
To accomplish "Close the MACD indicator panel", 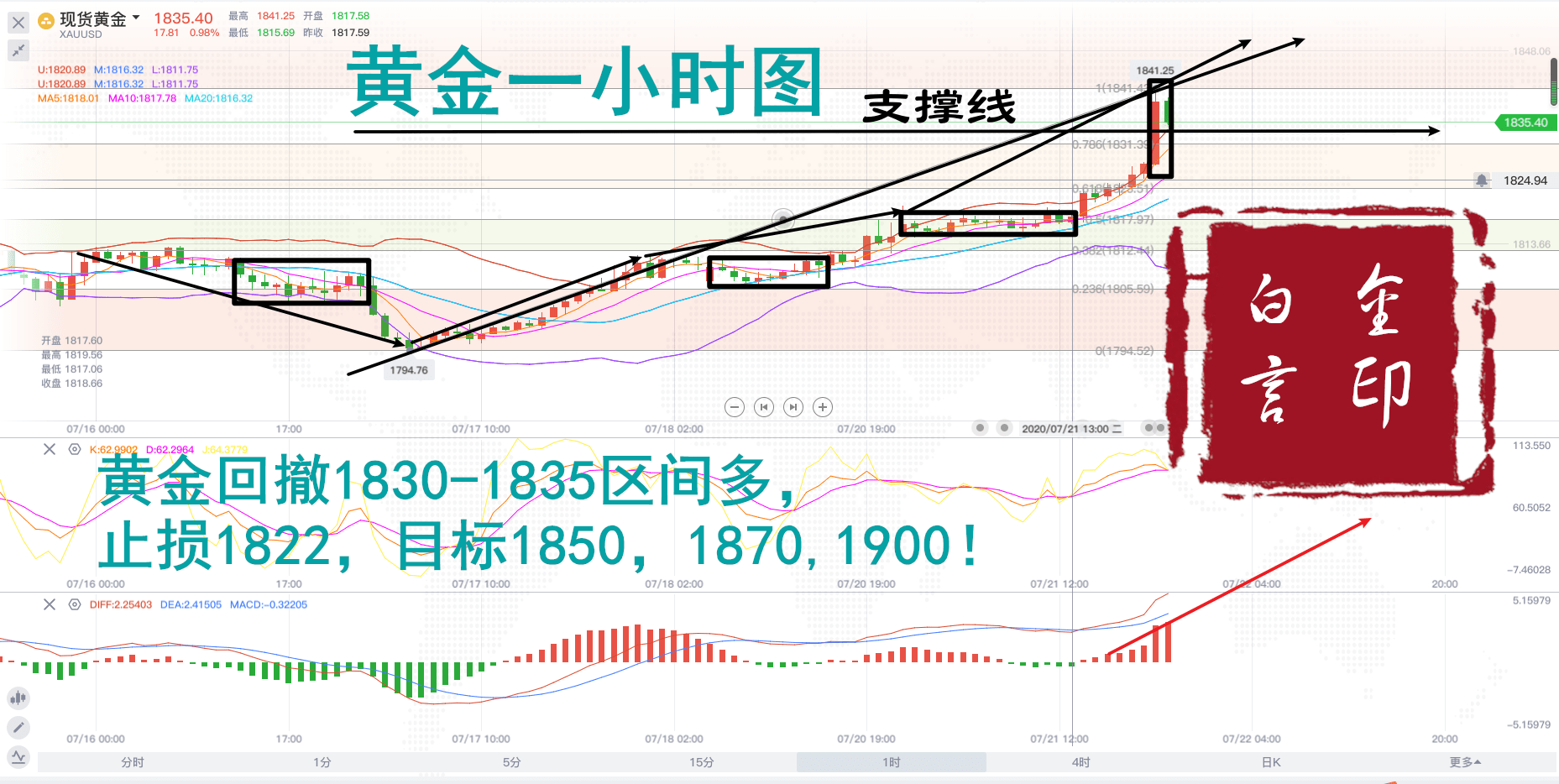I will 50,604.
